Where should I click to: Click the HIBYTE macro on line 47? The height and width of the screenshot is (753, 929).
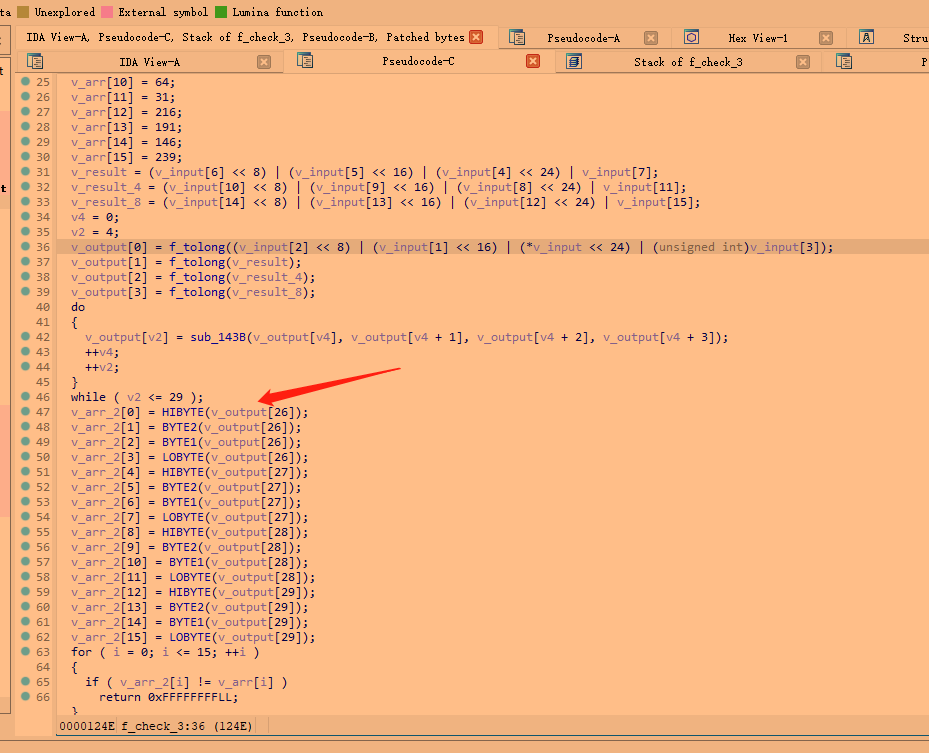coord(183,412)
